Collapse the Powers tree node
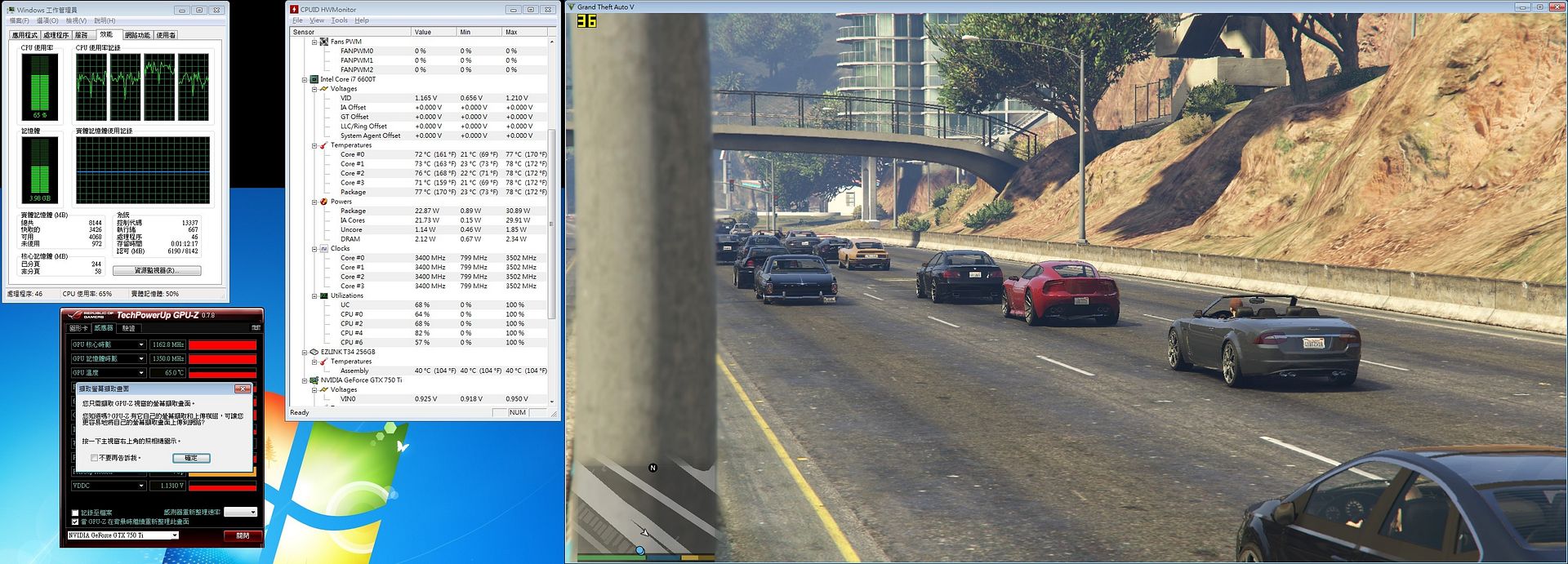The width and height of the screenshot is (1568, 564). [314, 202]
